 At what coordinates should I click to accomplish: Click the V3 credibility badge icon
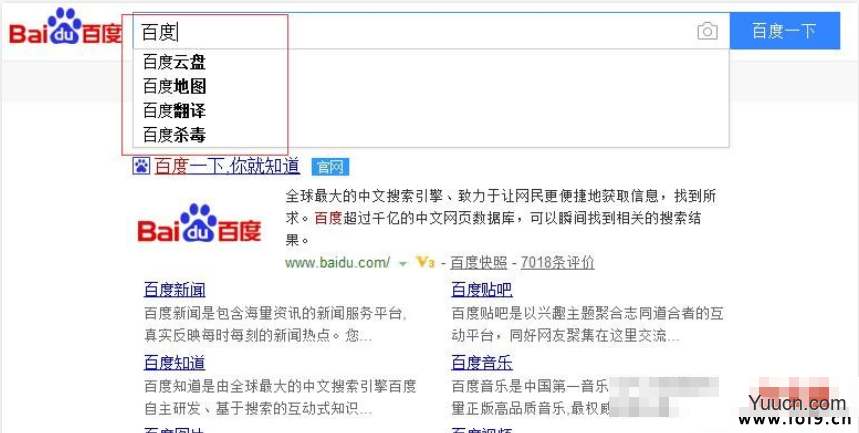click(x=425, y=263)
